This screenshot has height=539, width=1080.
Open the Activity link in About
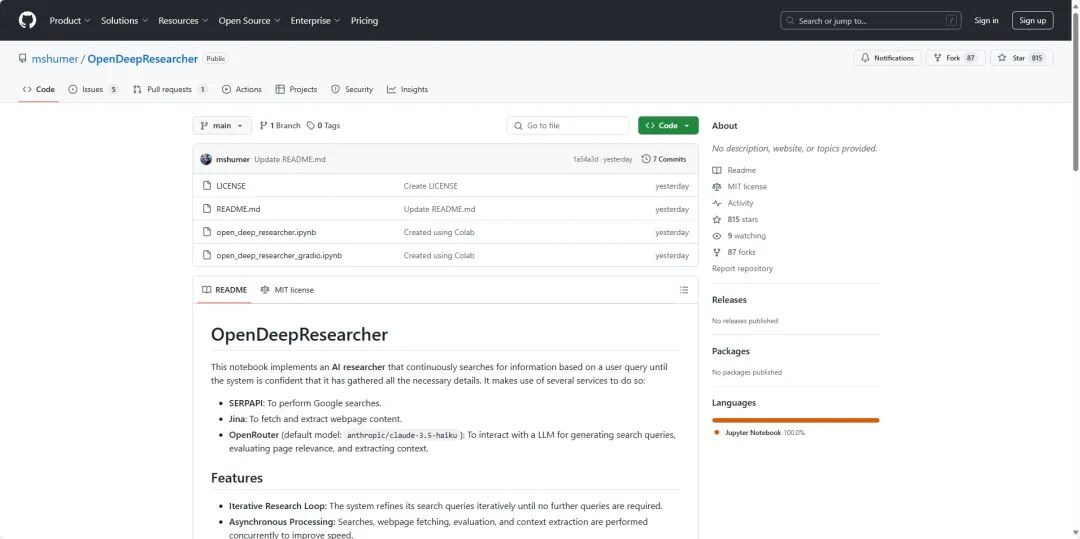(740, 203)
